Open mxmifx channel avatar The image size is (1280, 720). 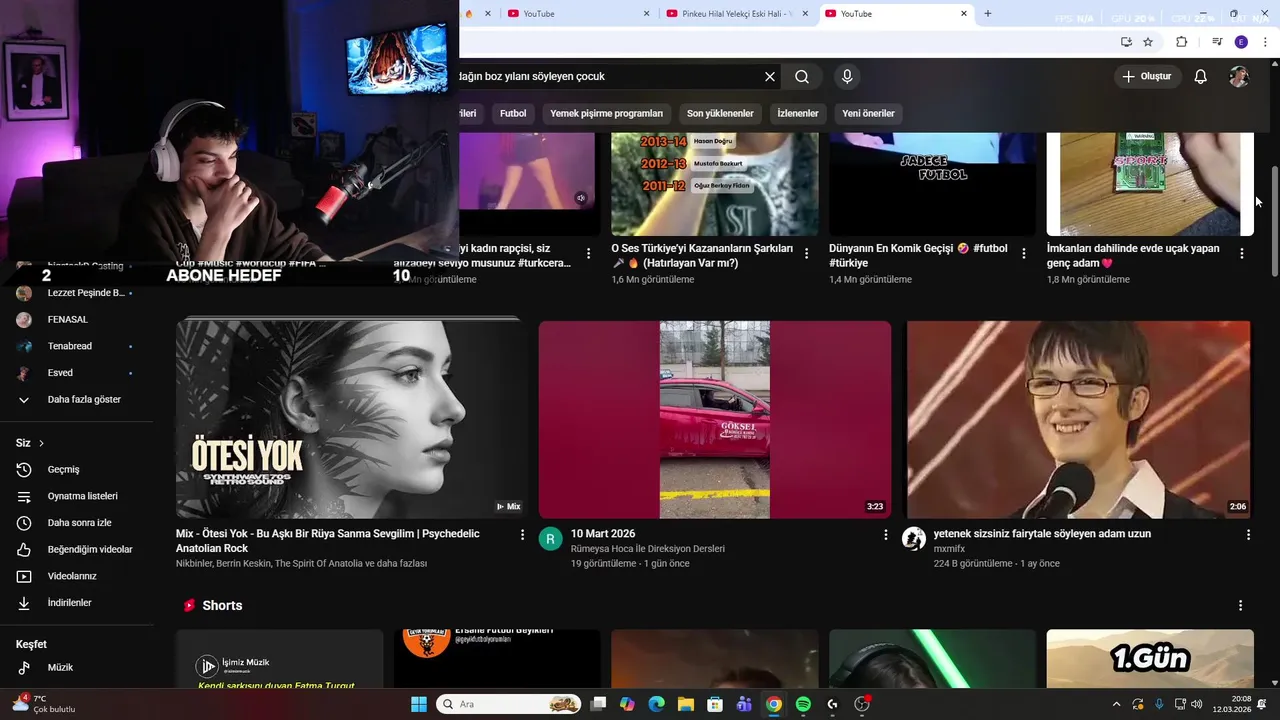(x=914, y=539)
